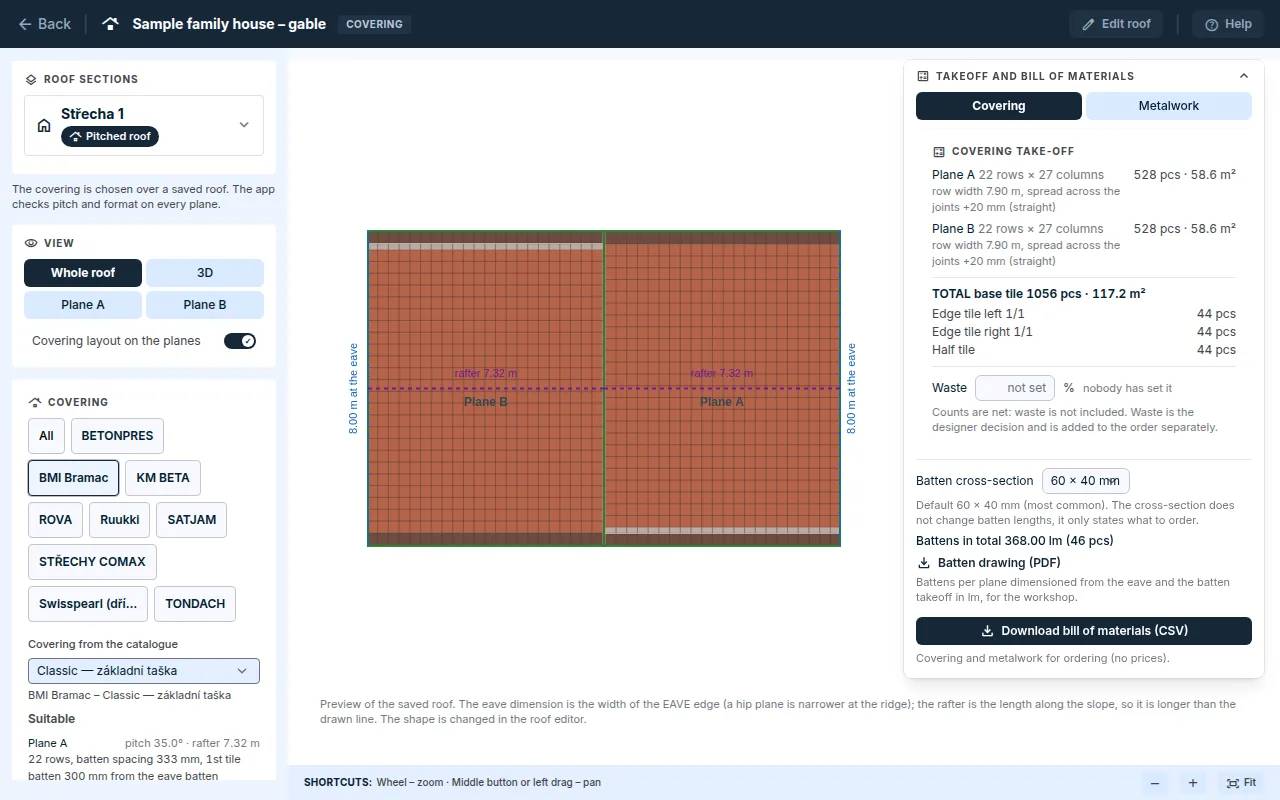Open the Batten cross-section dropdown
This screenshot has height=800, width=1280.
point(1086,481)
